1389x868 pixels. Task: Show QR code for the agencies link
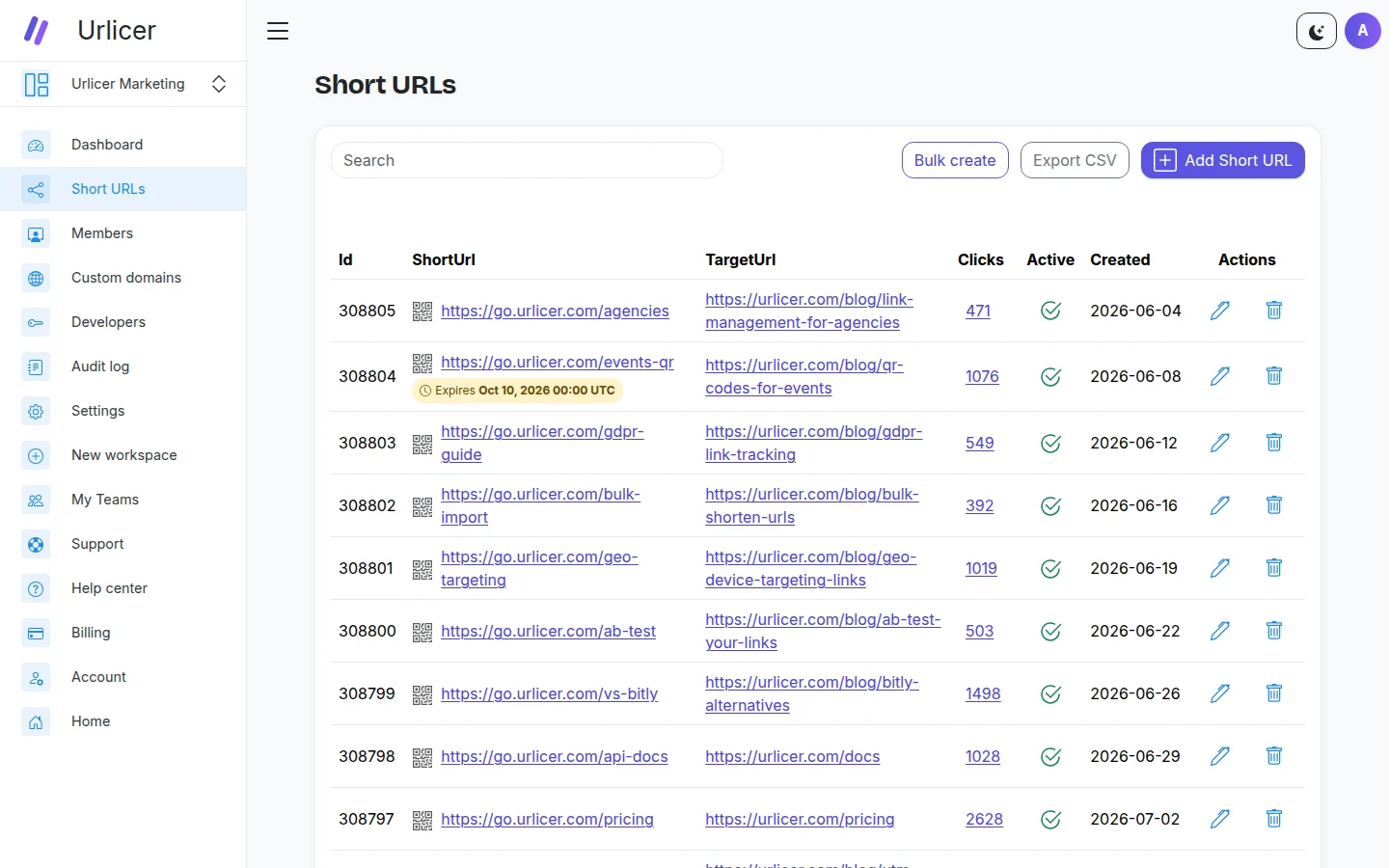422,311
